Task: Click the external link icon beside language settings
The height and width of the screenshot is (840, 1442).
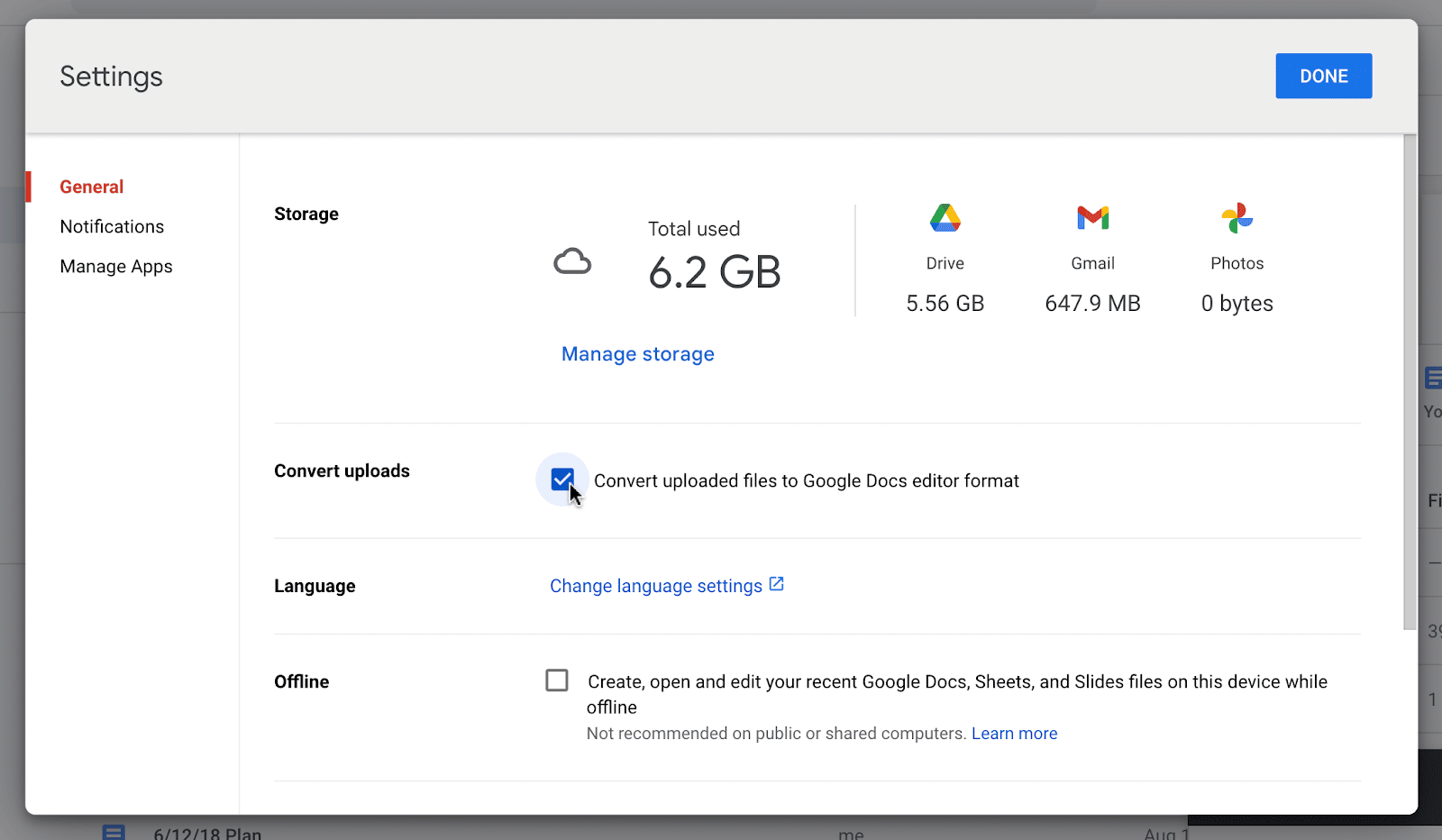Action: pos(777,585)
